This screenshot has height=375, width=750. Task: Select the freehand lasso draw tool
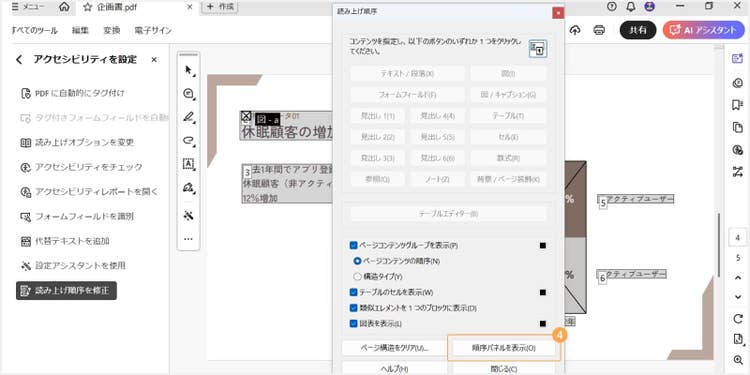point(188,140)
